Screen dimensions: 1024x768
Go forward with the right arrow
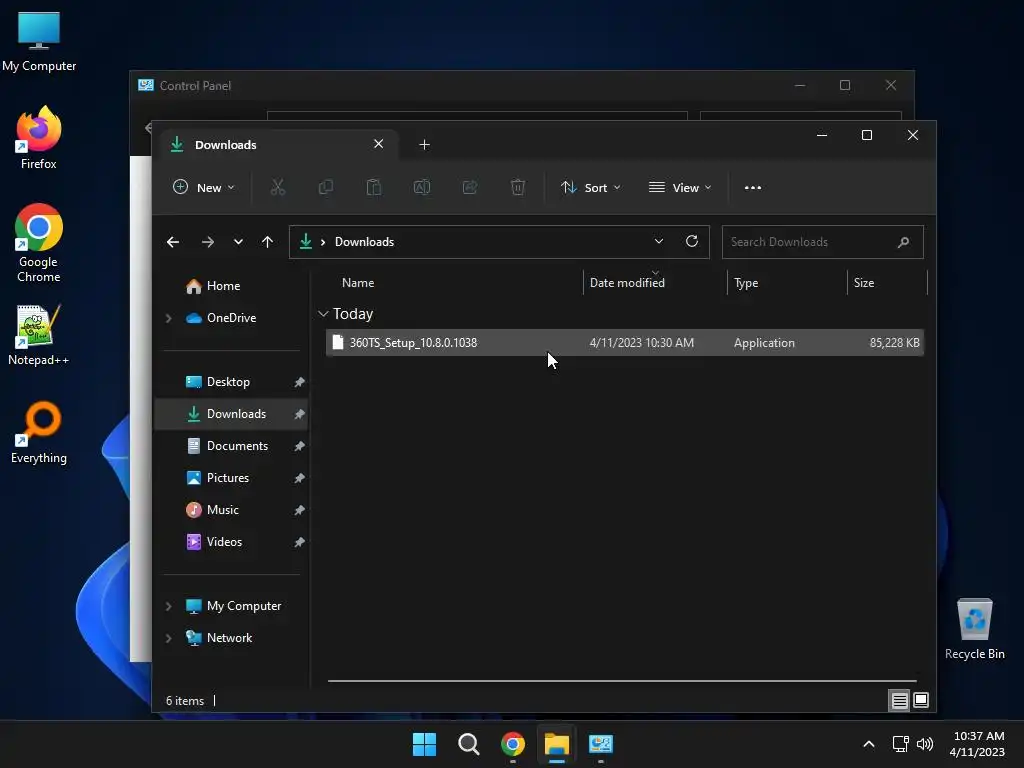click(x=208, y=242)
